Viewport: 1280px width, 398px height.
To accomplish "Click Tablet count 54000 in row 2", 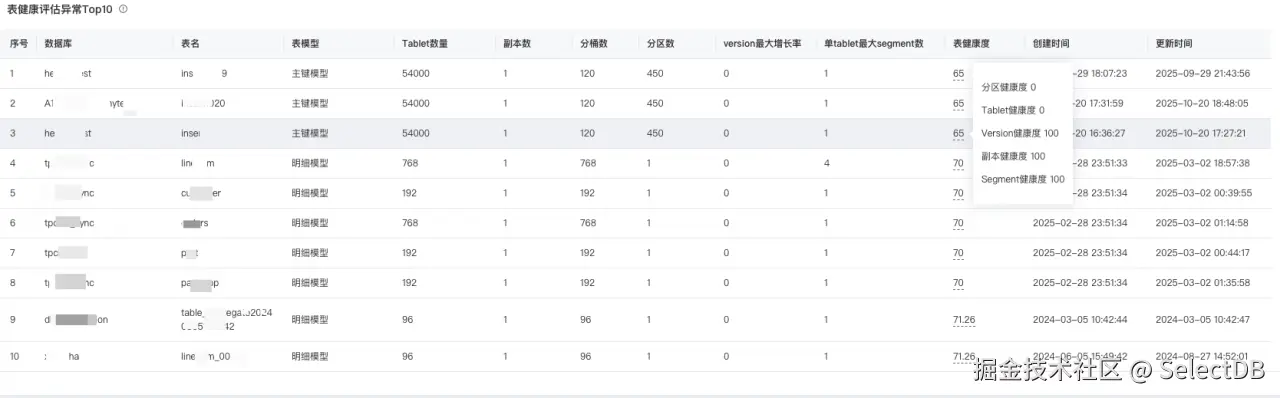I will 416,104.
